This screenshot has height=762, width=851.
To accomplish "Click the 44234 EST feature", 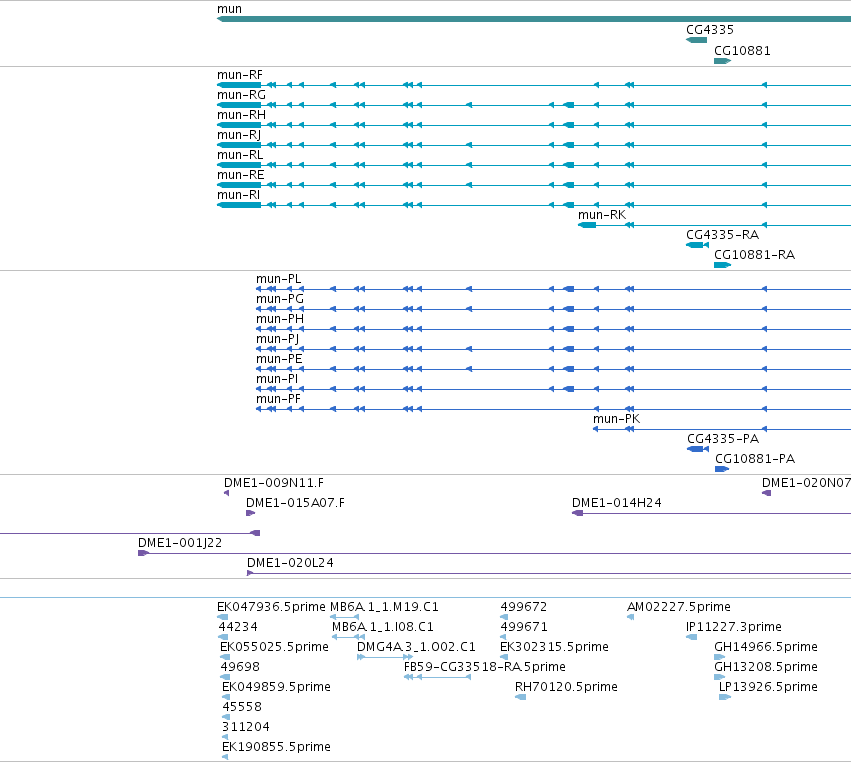I will [x=223, y=637].
